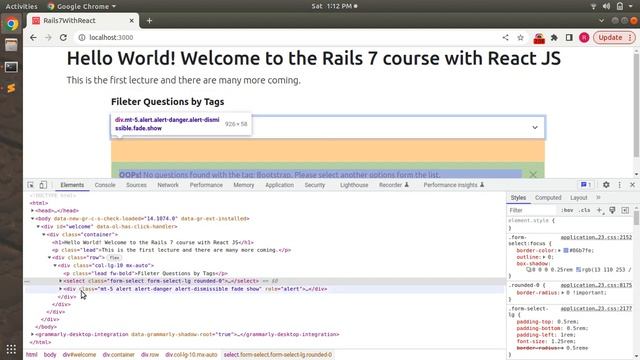The width and height of the screenshot is (640, 360).
Task: Close the DevTools panel
Action: click(x=632, y=185)
